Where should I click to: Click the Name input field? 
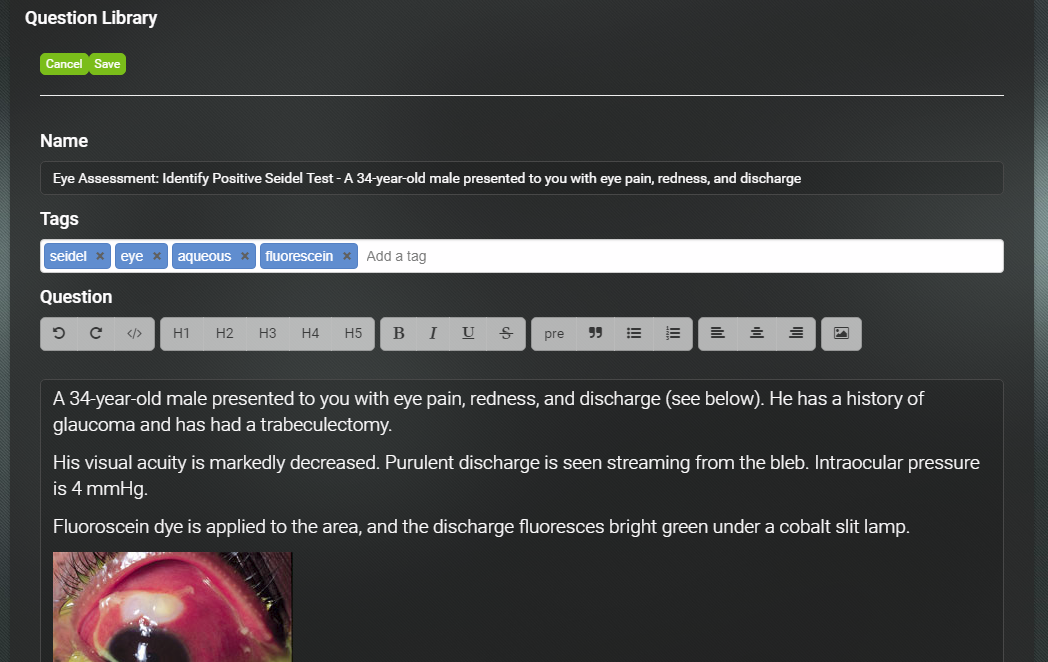tap(521, 178)
